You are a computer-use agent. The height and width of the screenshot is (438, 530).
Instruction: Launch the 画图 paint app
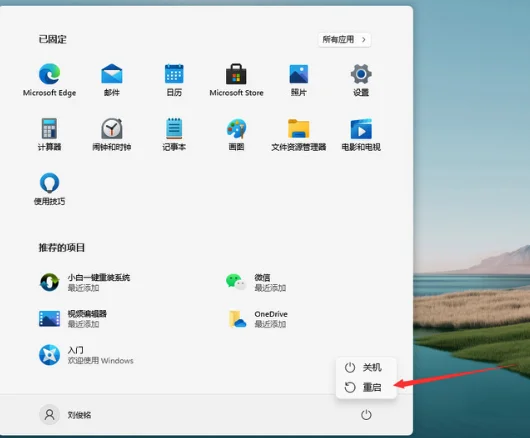(236, 134)
